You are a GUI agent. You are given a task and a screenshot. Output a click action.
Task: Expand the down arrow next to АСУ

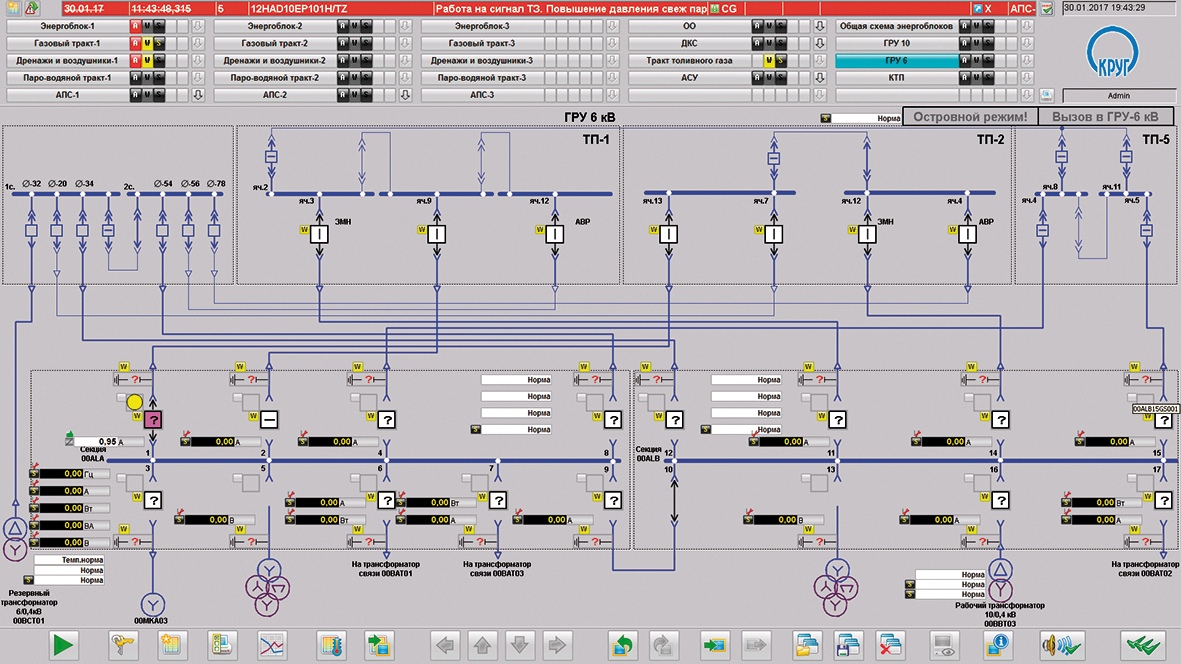pyautogui.click(x=820, y=78)
